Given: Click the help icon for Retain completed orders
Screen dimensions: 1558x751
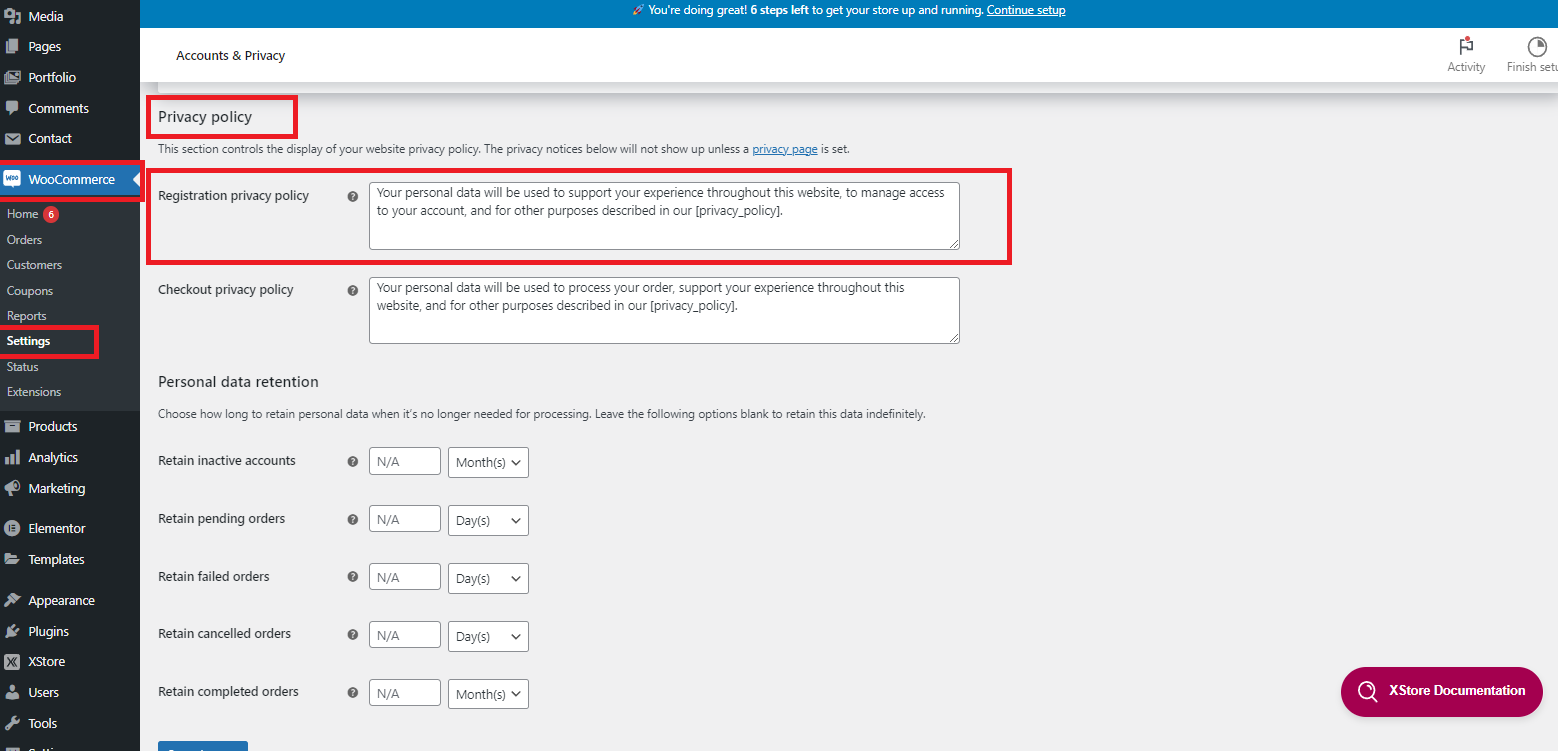Looking at the screenshot, I should [x=352, y=692].
